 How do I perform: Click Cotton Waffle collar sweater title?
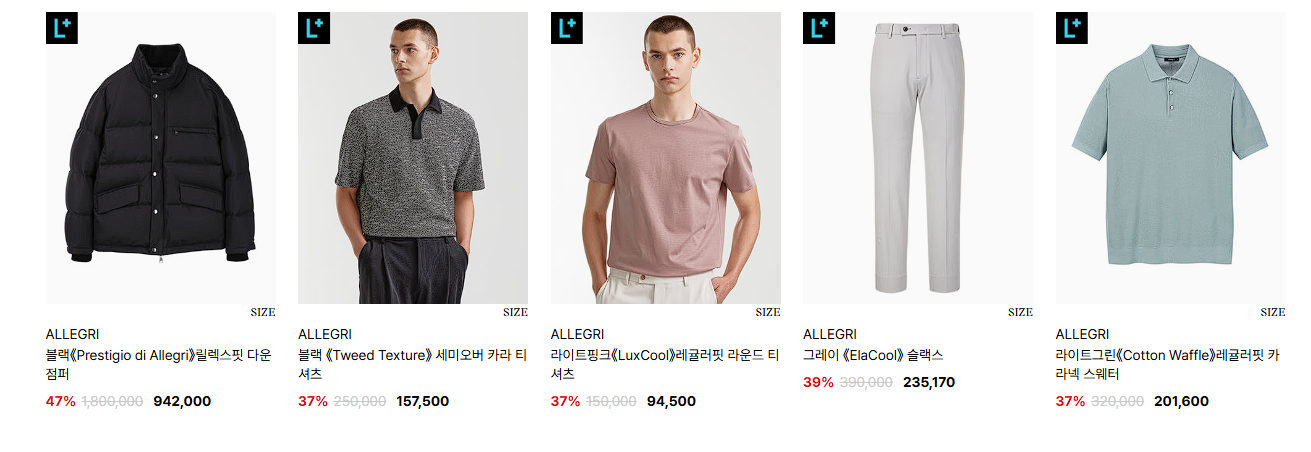point(1168,364)
